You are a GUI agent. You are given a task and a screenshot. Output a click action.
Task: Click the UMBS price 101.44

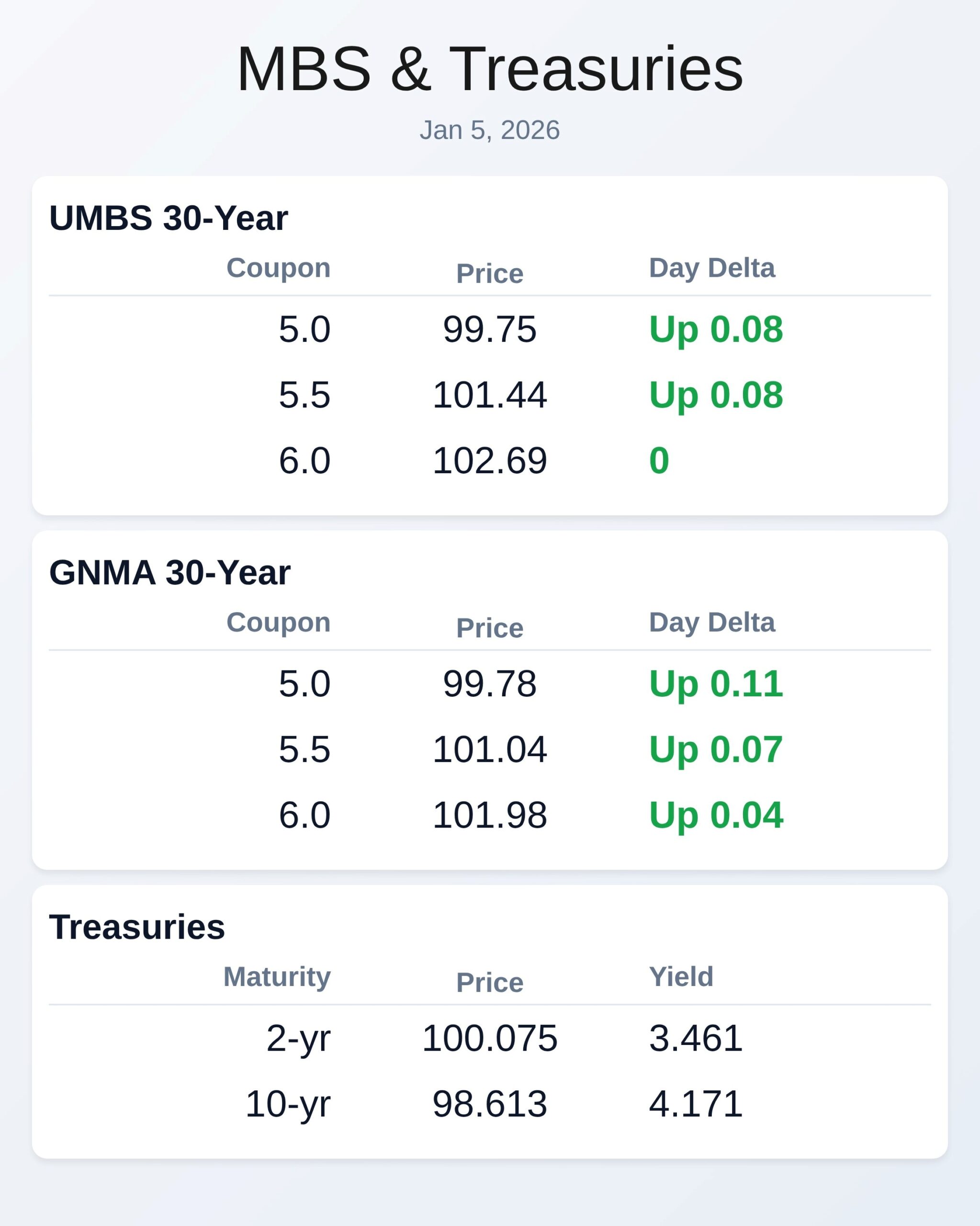point(489,395)
